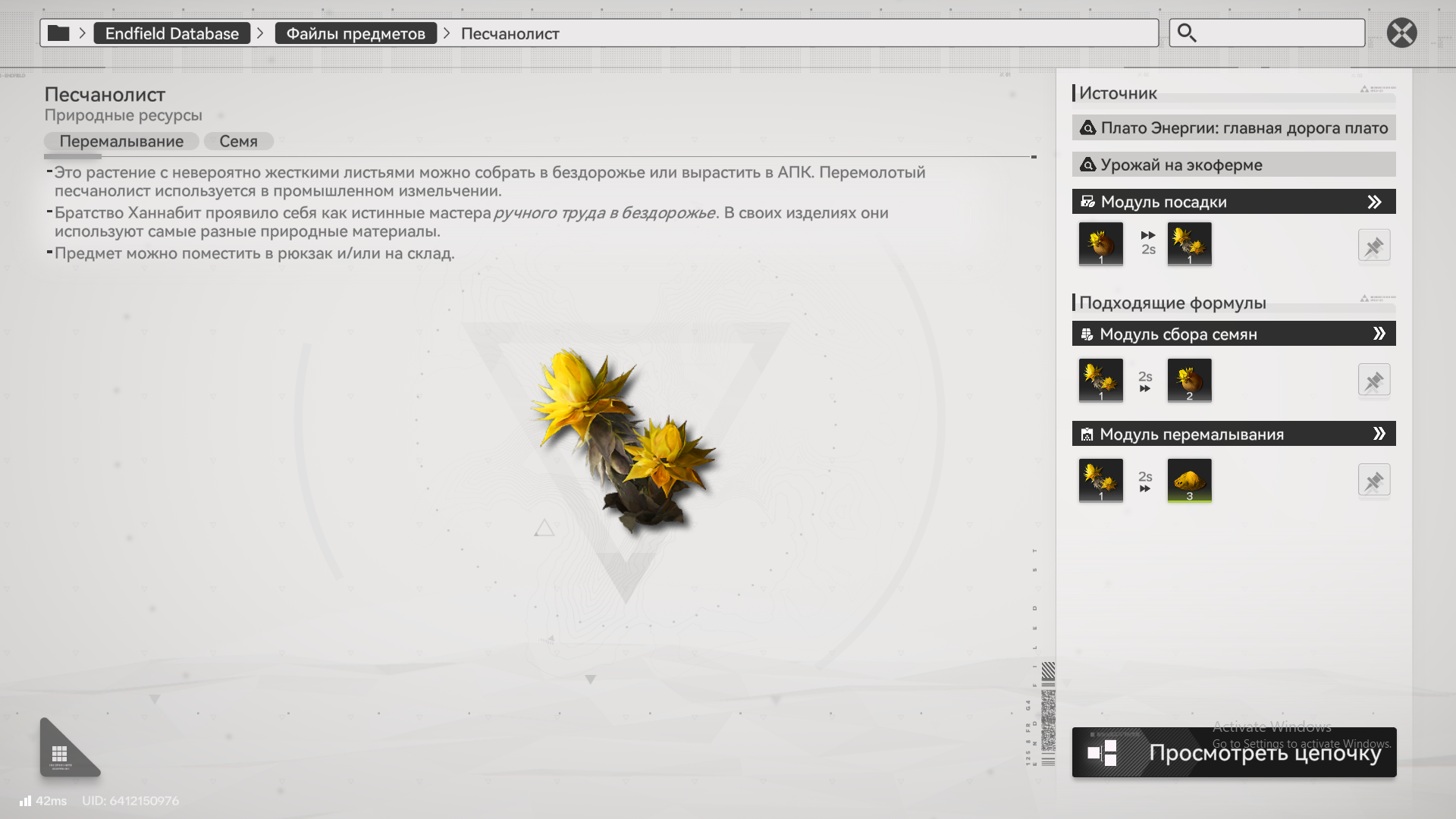Click sandleaf output icon in planting module
The width and height of the screenshot is (1456, 819).
pyautogui.click(x=1189, y=244)
